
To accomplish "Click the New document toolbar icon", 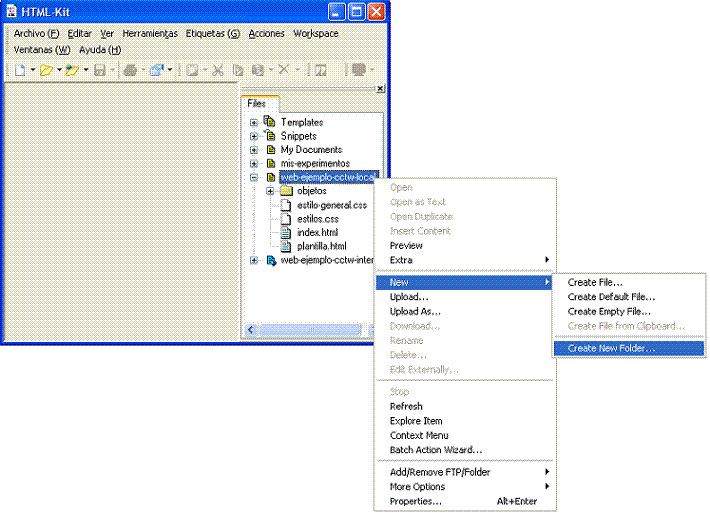I will (20, 70).
